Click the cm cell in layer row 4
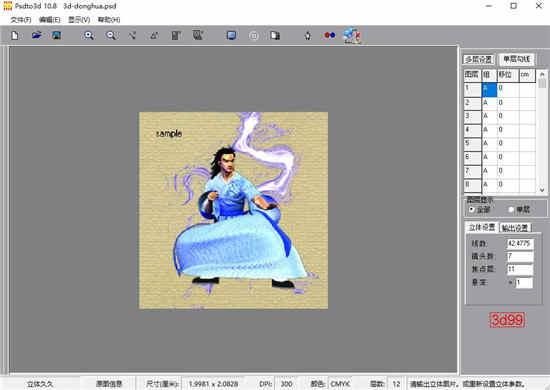Screen dimensions: 550x390 (527, 130)
